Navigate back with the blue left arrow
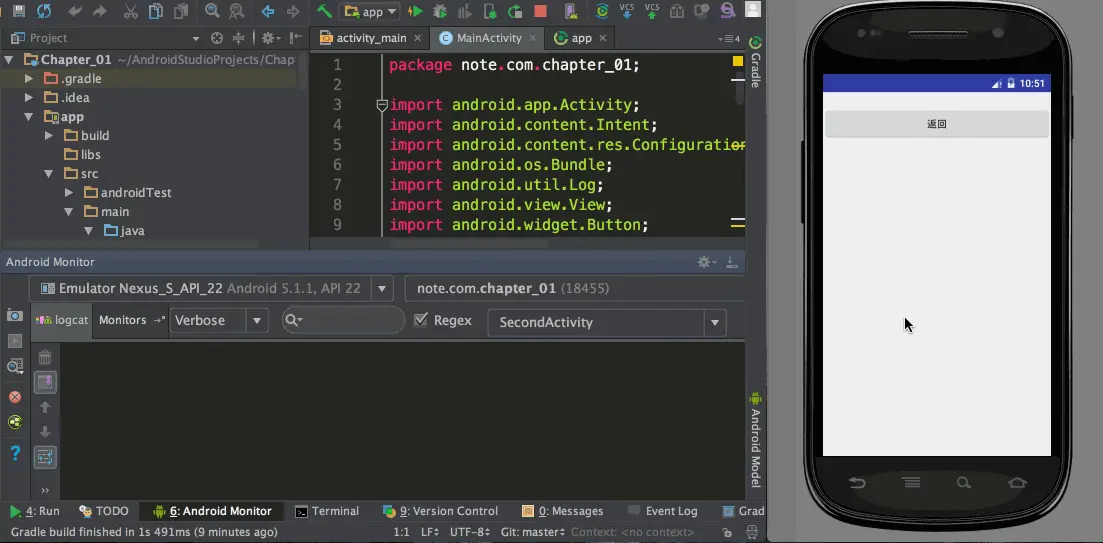 [267, 11]
